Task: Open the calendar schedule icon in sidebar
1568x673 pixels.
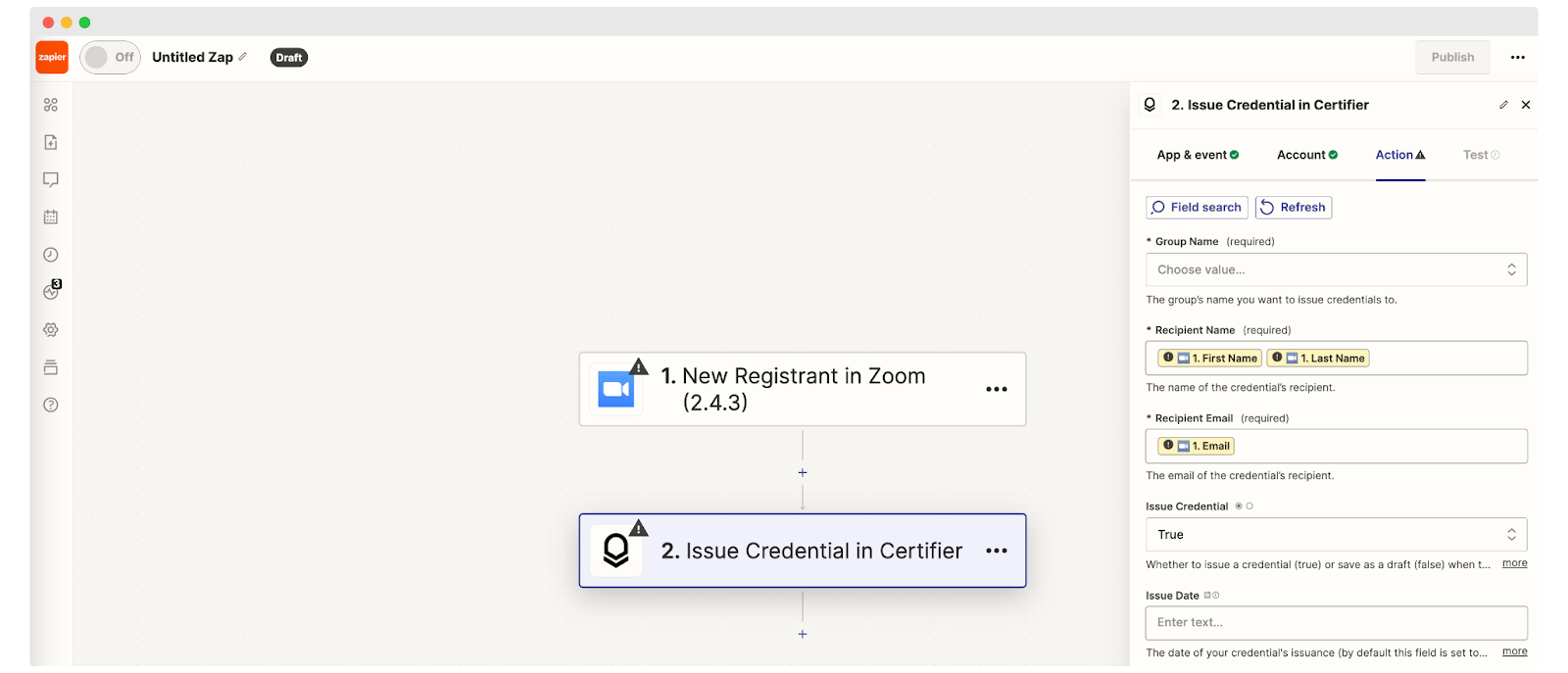Action: [51, 217]
